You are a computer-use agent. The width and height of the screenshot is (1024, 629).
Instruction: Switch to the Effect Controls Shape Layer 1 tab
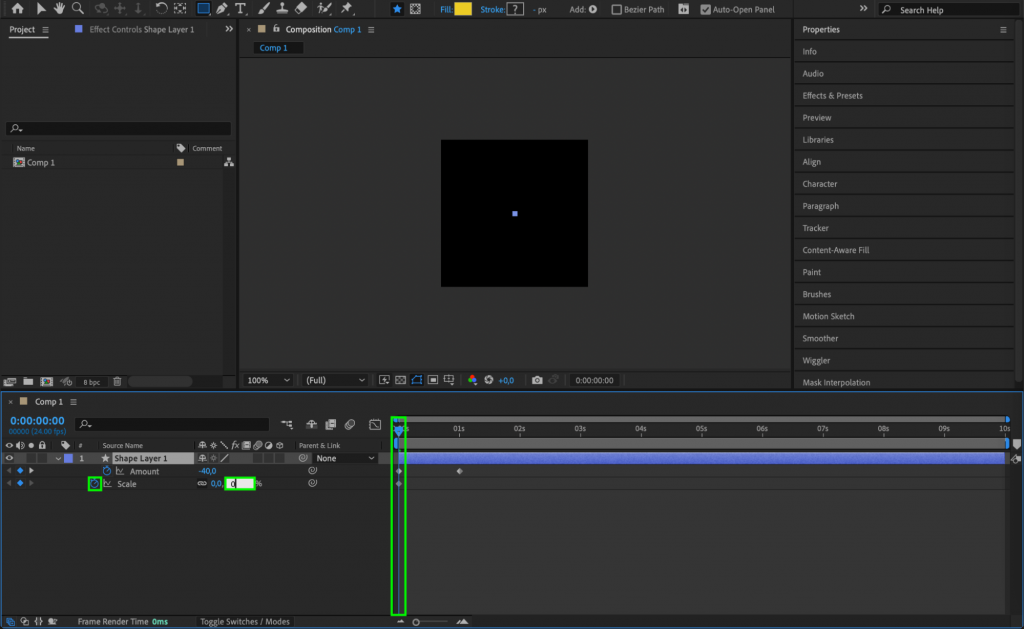(x=140, y=29)
